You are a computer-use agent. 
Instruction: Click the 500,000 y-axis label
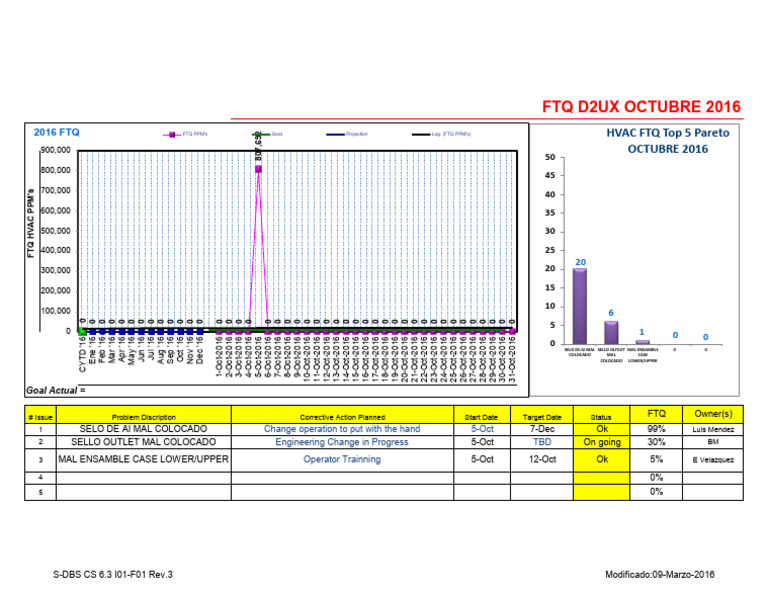pyautogui.click(x=55, y=231)
